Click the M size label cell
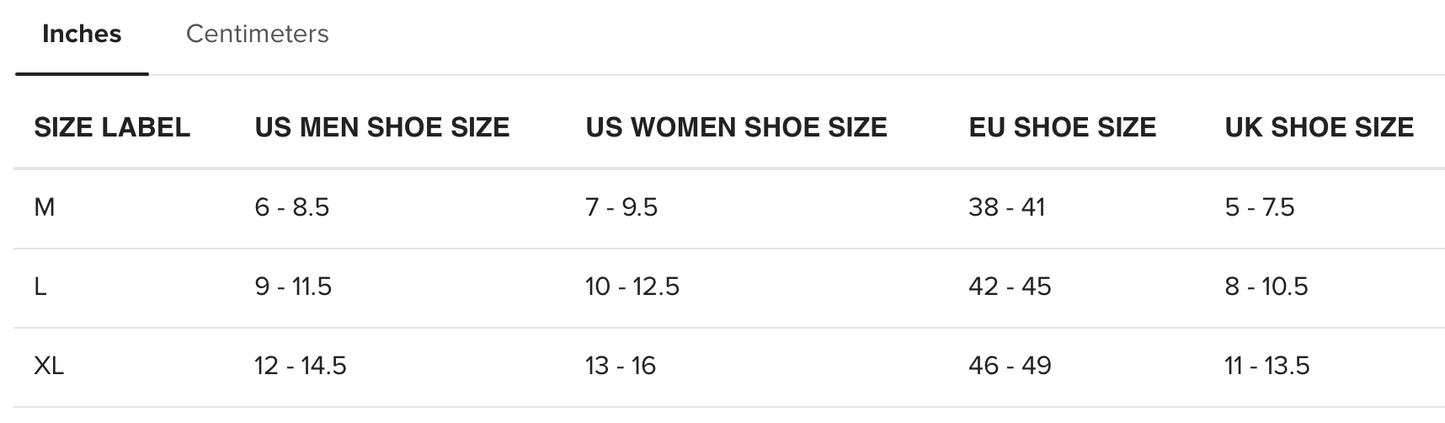Screen dimensions: 1445x423 pos(44,208)
